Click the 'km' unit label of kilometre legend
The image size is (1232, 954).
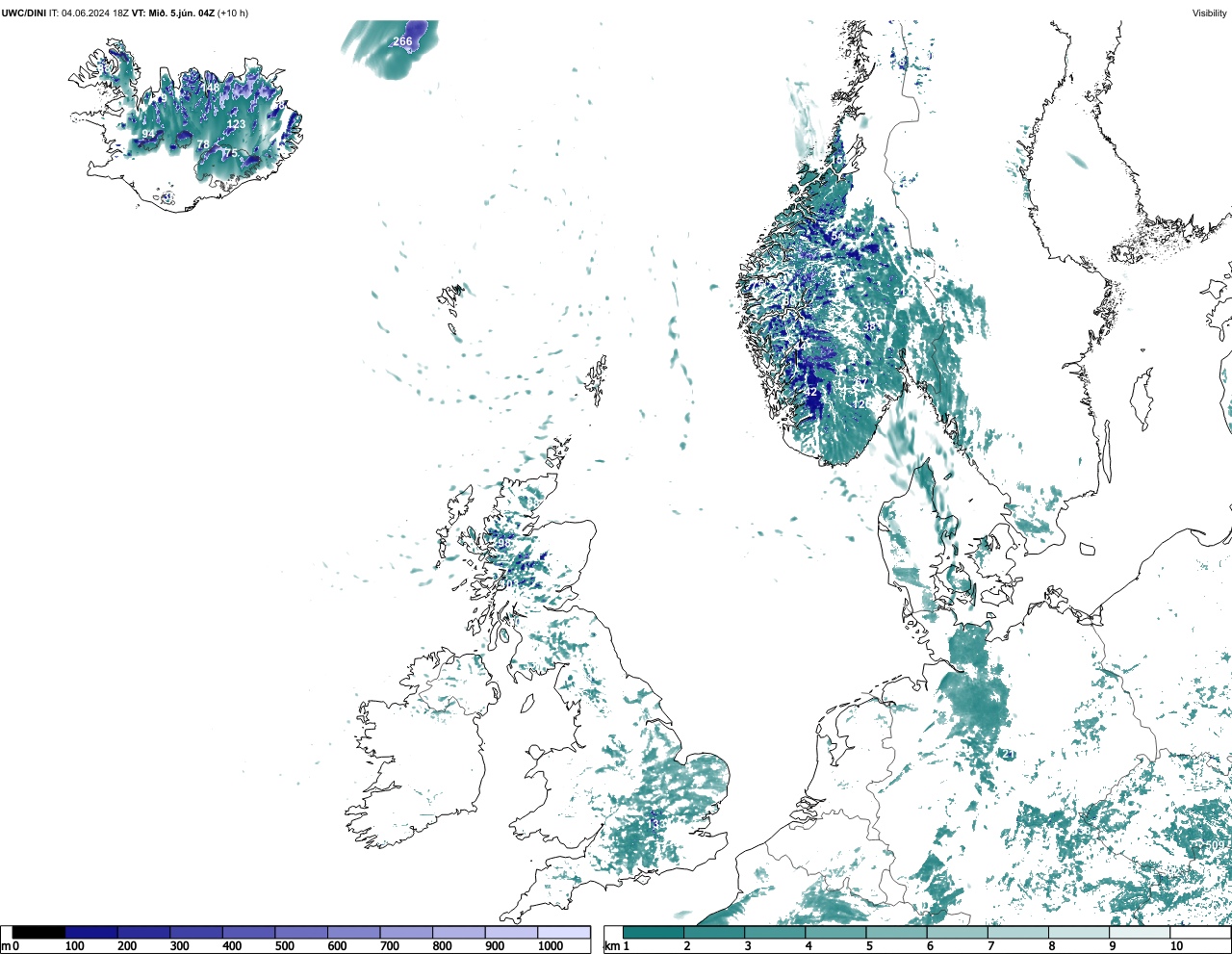click(x=612, y=946)
